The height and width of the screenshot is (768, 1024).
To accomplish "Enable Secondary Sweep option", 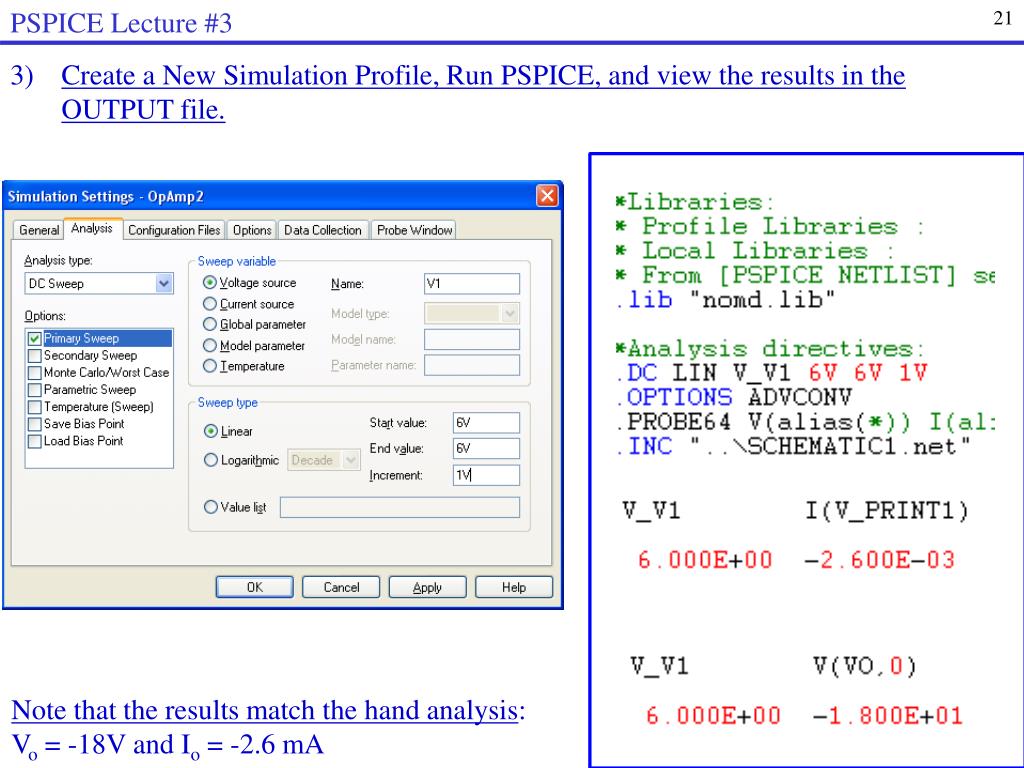I will click(x=35, y=356).
